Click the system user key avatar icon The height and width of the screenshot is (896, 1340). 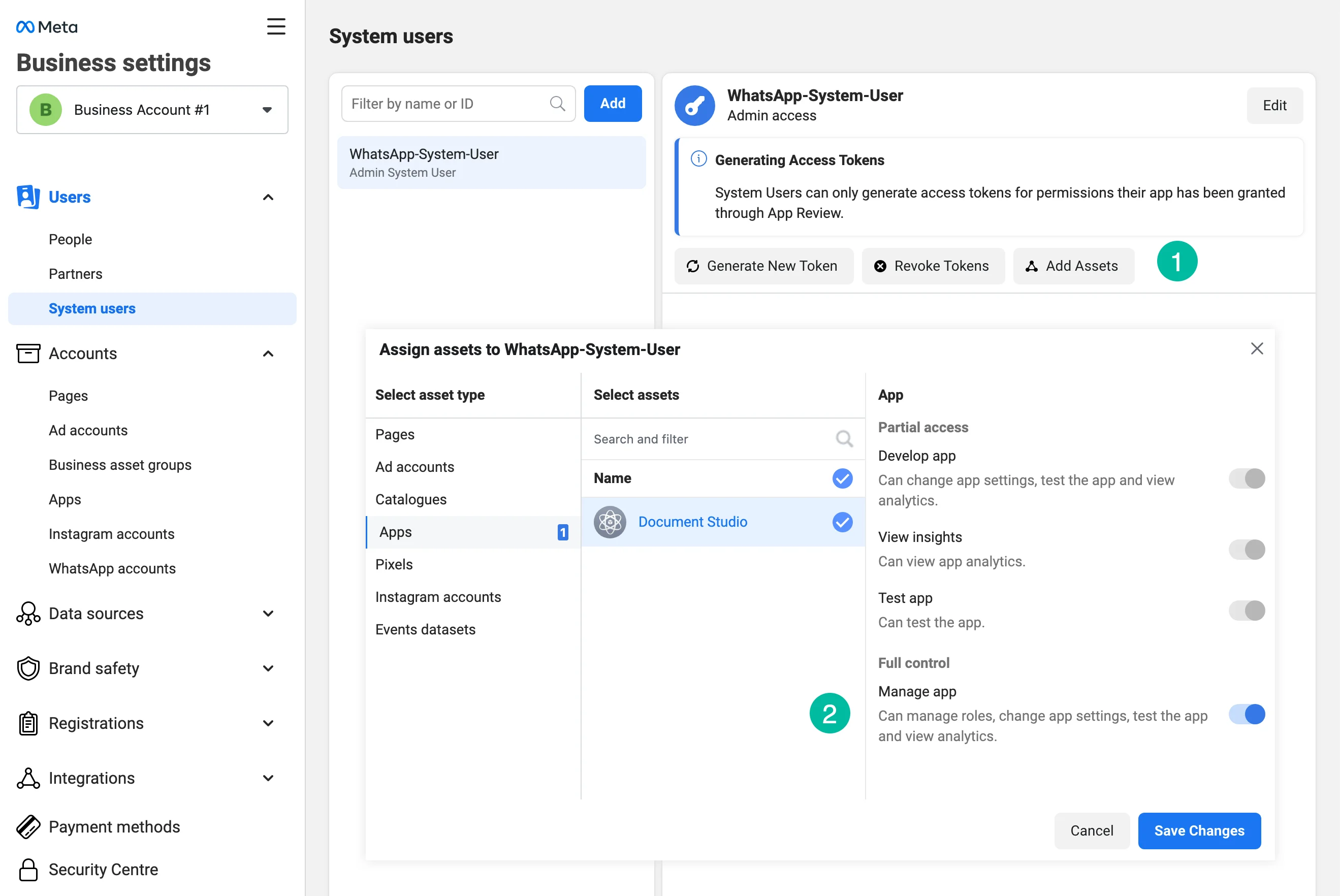[694, 106]
